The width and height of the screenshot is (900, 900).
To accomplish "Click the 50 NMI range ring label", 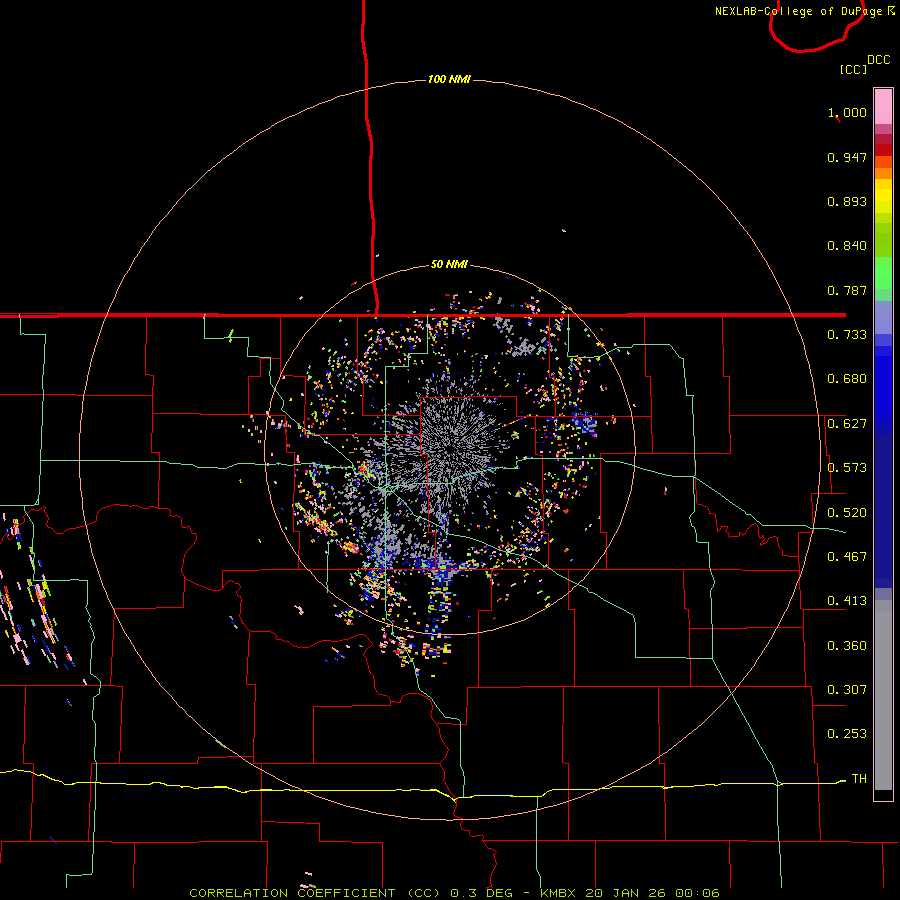I will [449, 264].
